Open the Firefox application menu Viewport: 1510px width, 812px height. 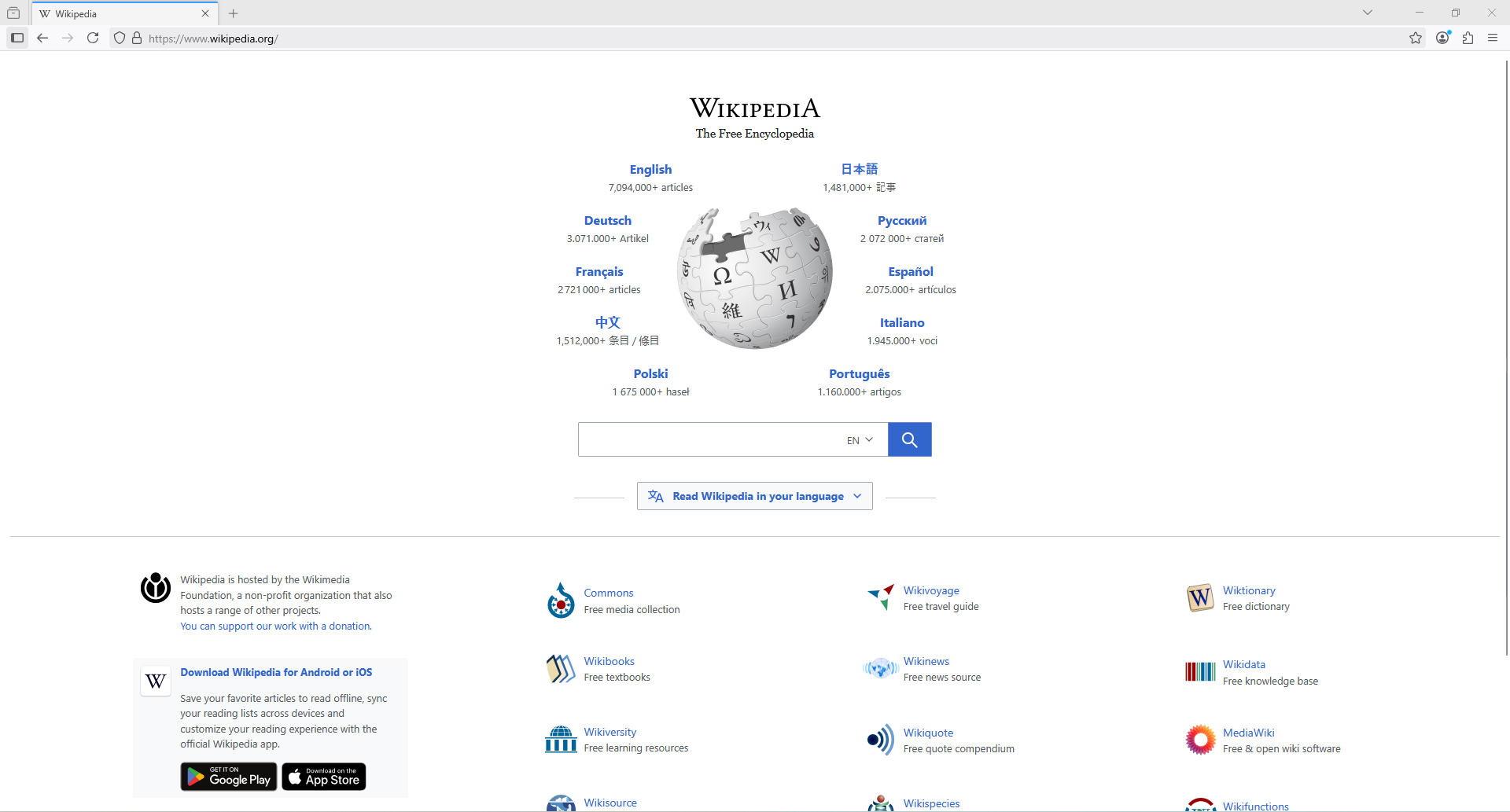1493,38
